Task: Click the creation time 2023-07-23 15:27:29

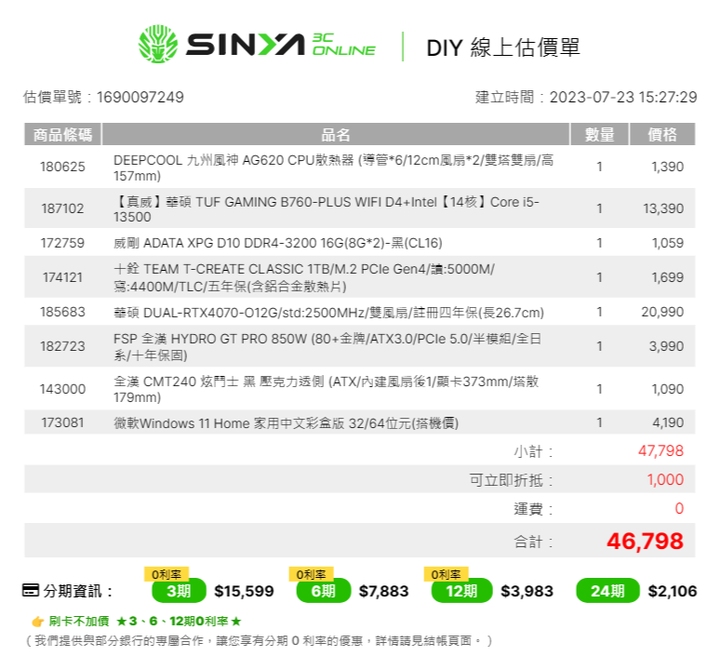Action: click(x=623, y=97)
